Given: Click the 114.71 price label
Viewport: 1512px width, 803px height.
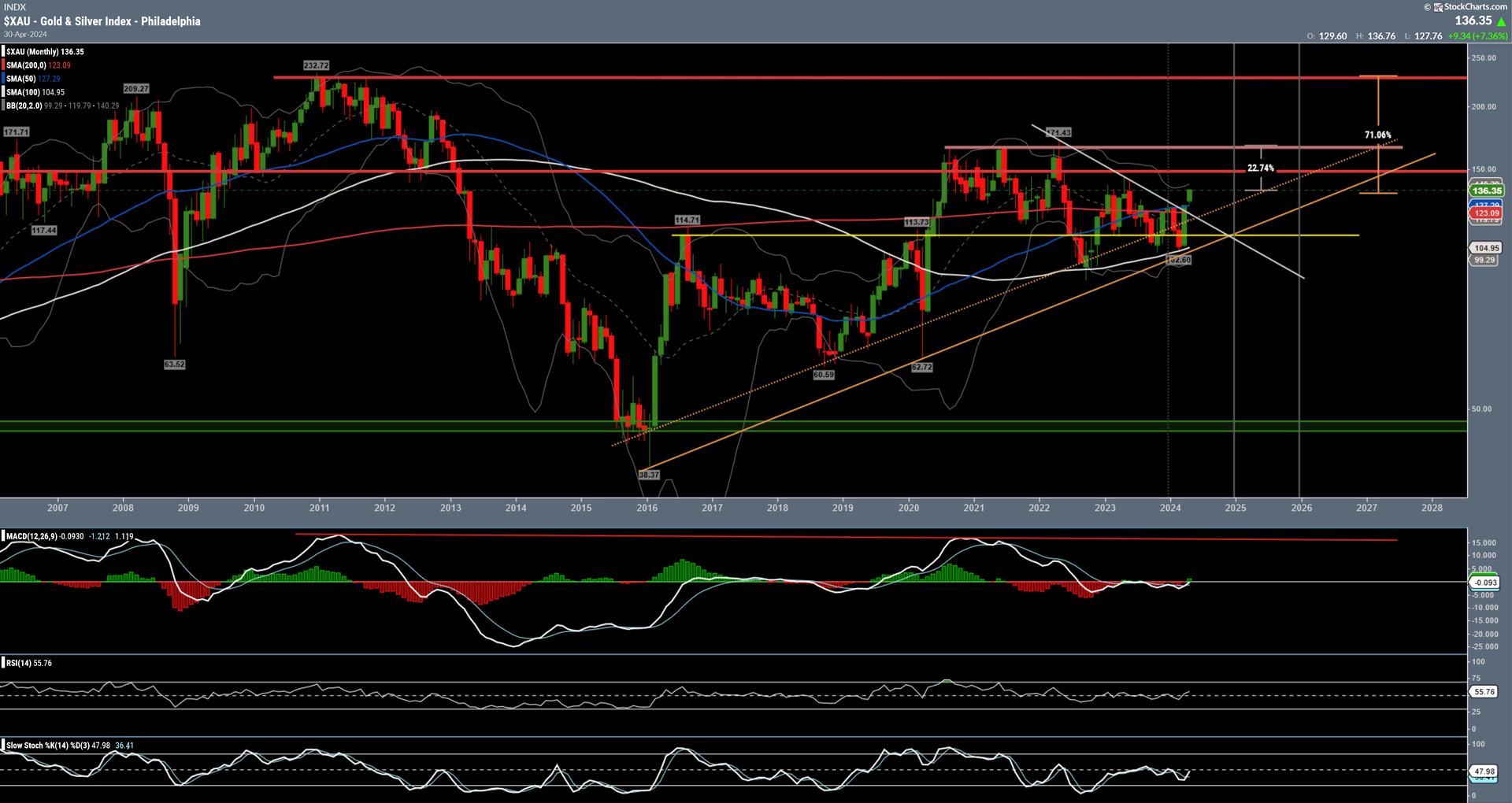Looking at the screenshot, I should [x=687, y=220].
